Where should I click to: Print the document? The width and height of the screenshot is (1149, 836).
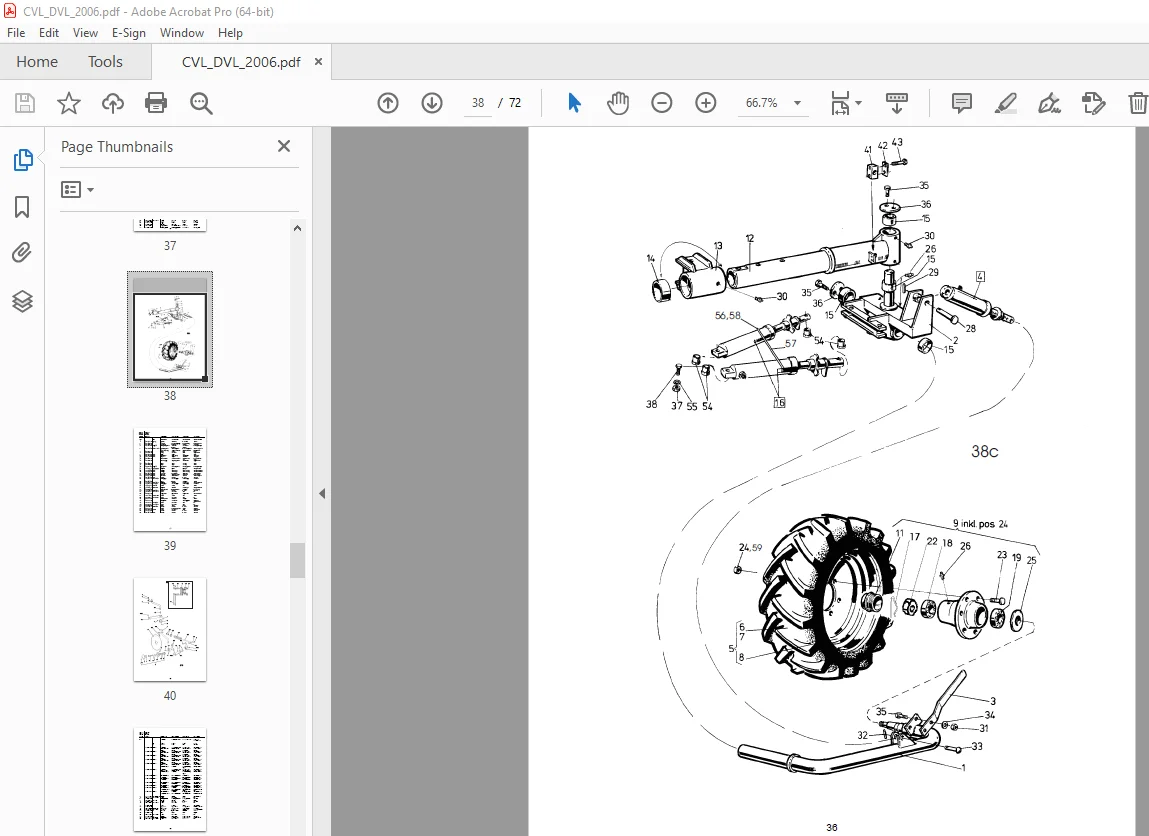click(156, 103)
